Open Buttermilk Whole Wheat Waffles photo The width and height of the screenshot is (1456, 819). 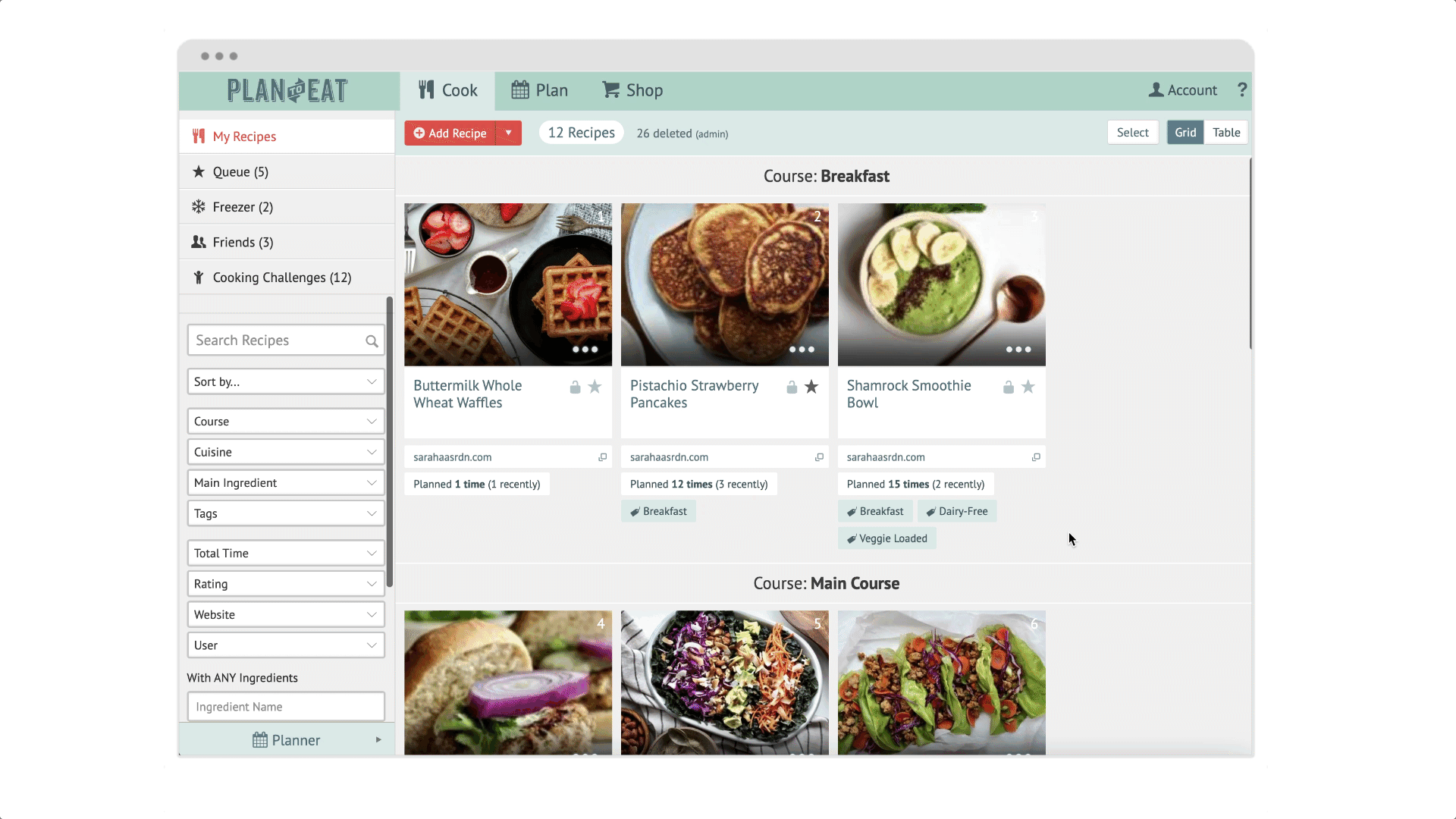coord(508,284)
